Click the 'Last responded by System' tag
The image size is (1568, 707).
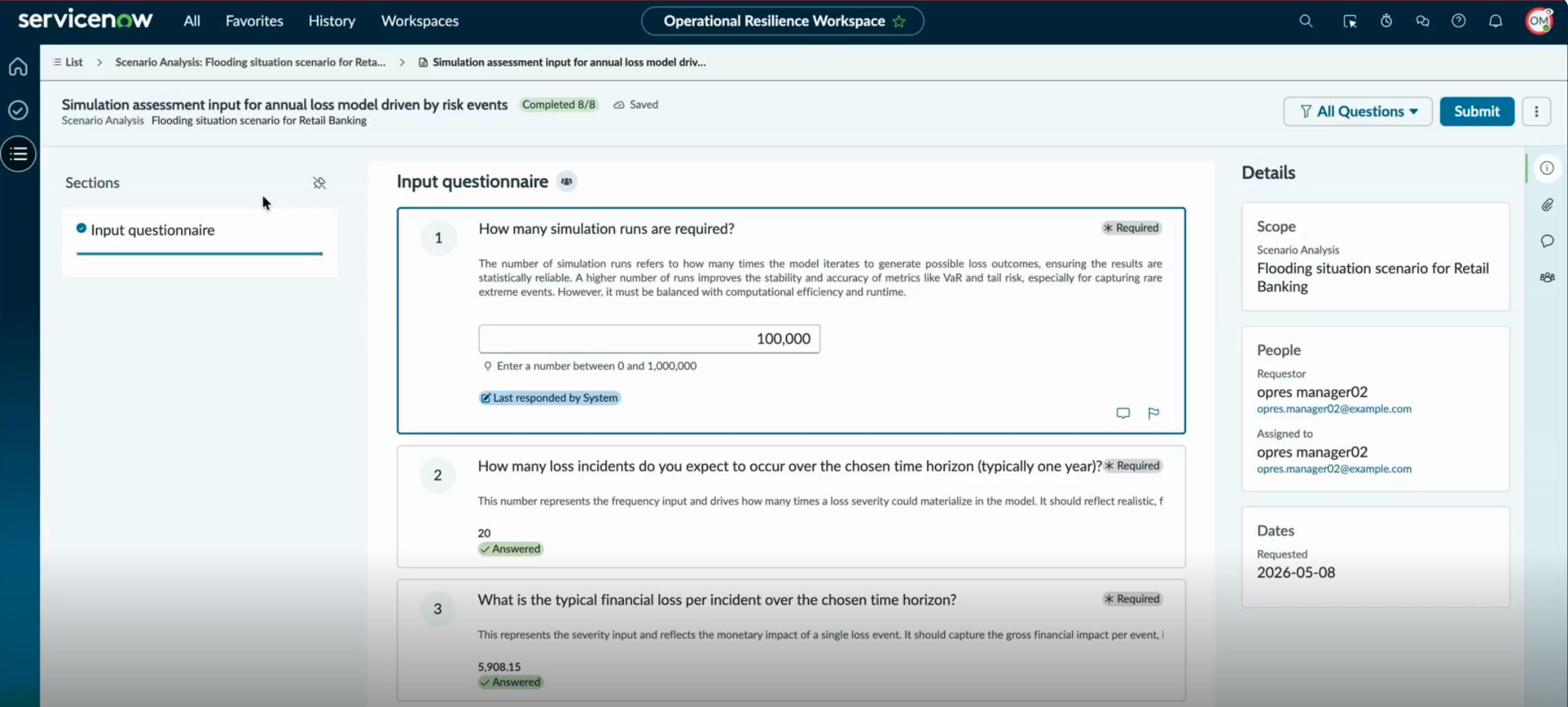coord(550,398)
